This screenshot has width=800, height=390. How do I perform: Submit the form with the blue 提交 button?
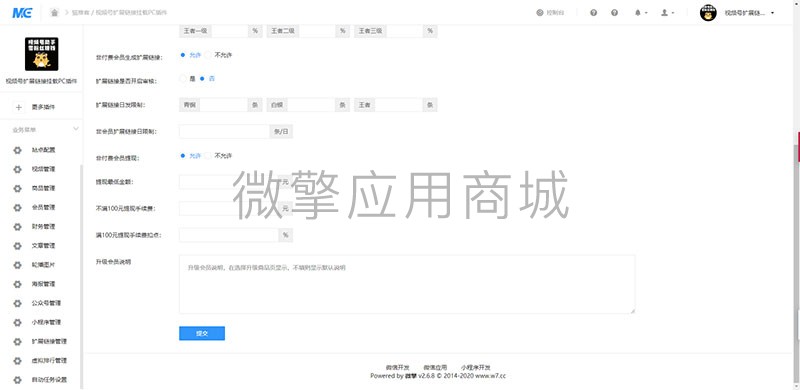(x=202, y=333)
